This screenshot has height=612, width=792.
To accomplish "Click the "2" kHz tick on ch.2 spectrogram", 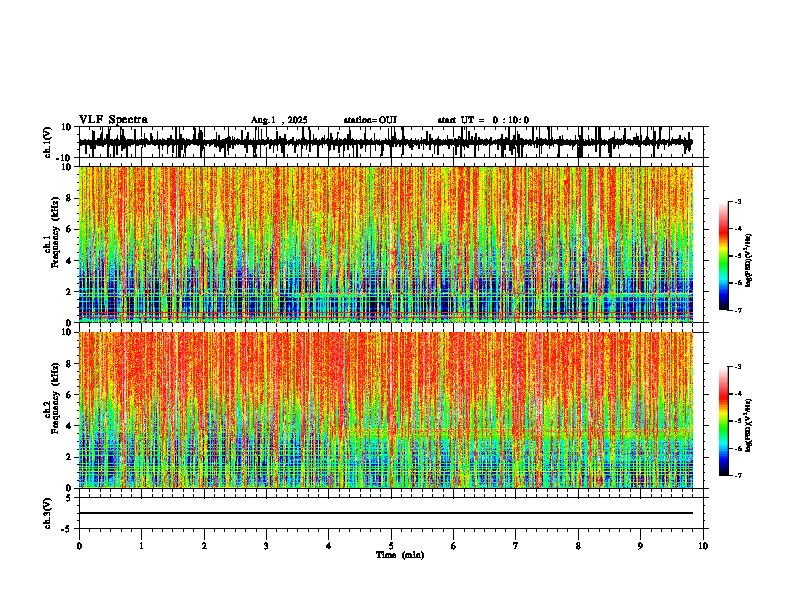I will click(x=70, y=457).
